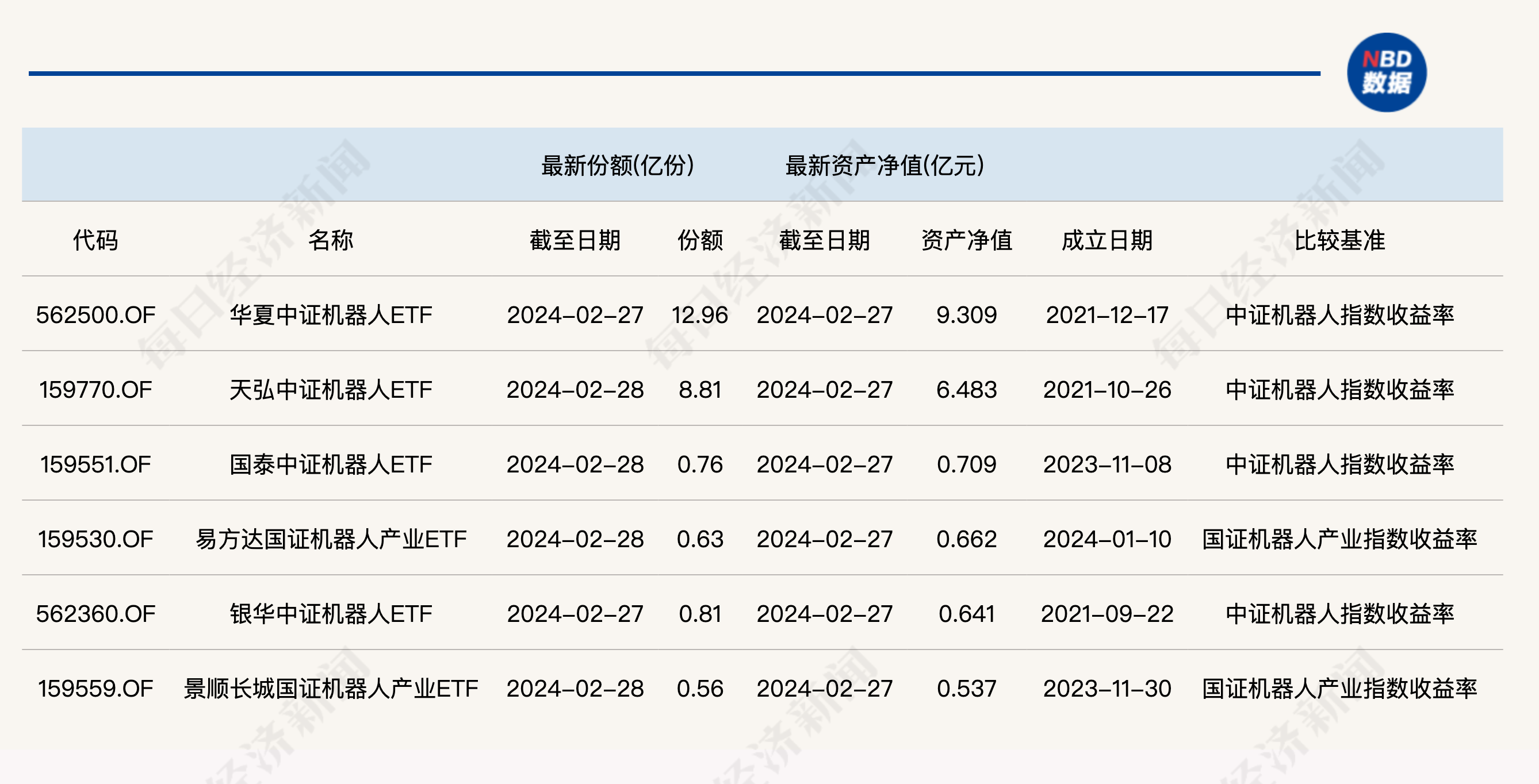Click fund name 国泰中证机器人ETF
The height and width of the screenshot is (784, 1539).
pyautogui.click(x=331, y=464)
